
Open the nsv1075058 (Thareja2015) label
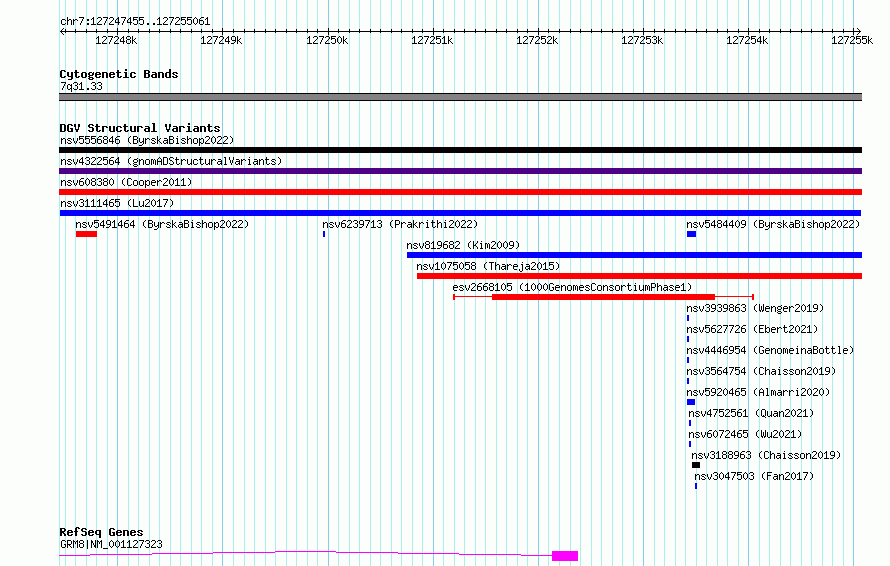tap(488, 266)
